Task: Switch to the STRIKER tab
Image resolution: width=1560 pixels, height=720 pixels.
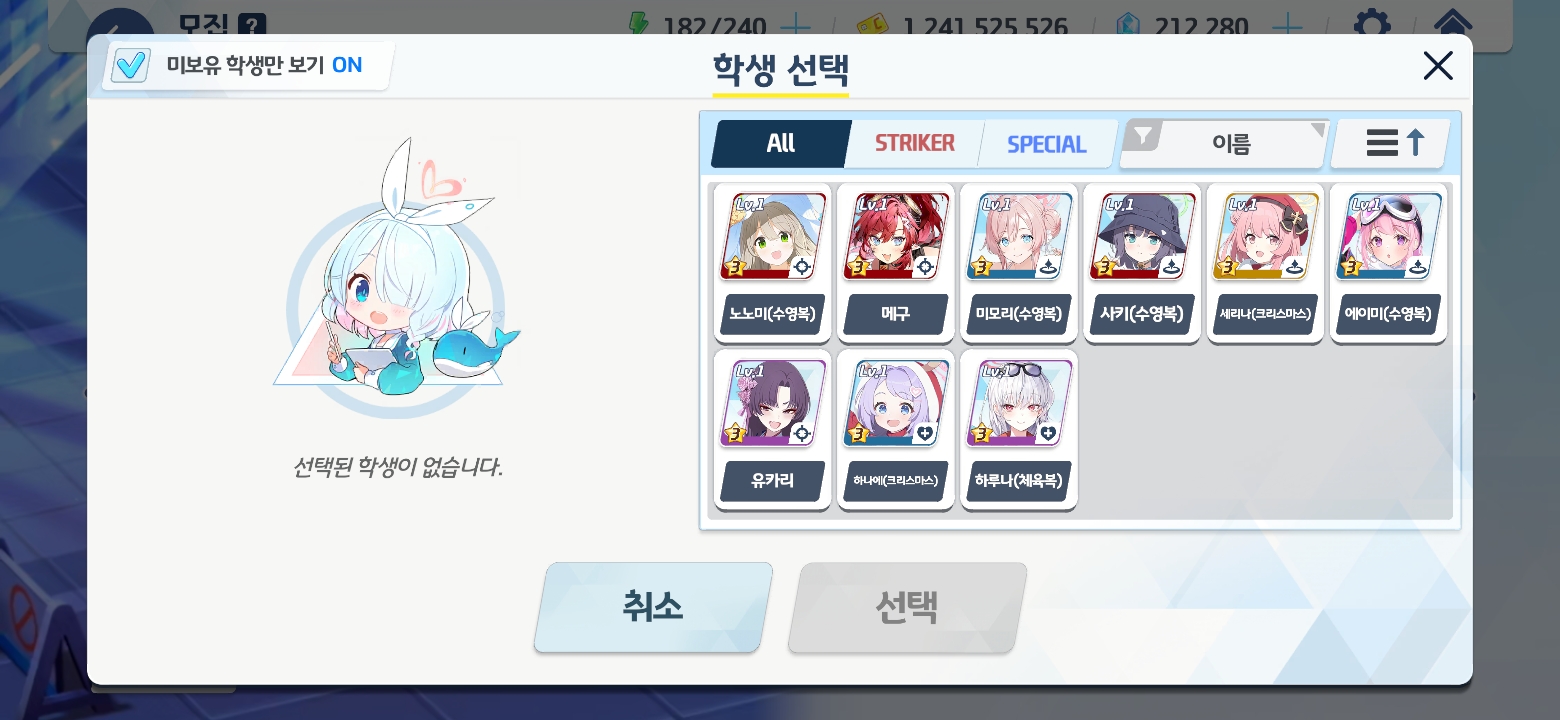Action: [x=914, y=143]
